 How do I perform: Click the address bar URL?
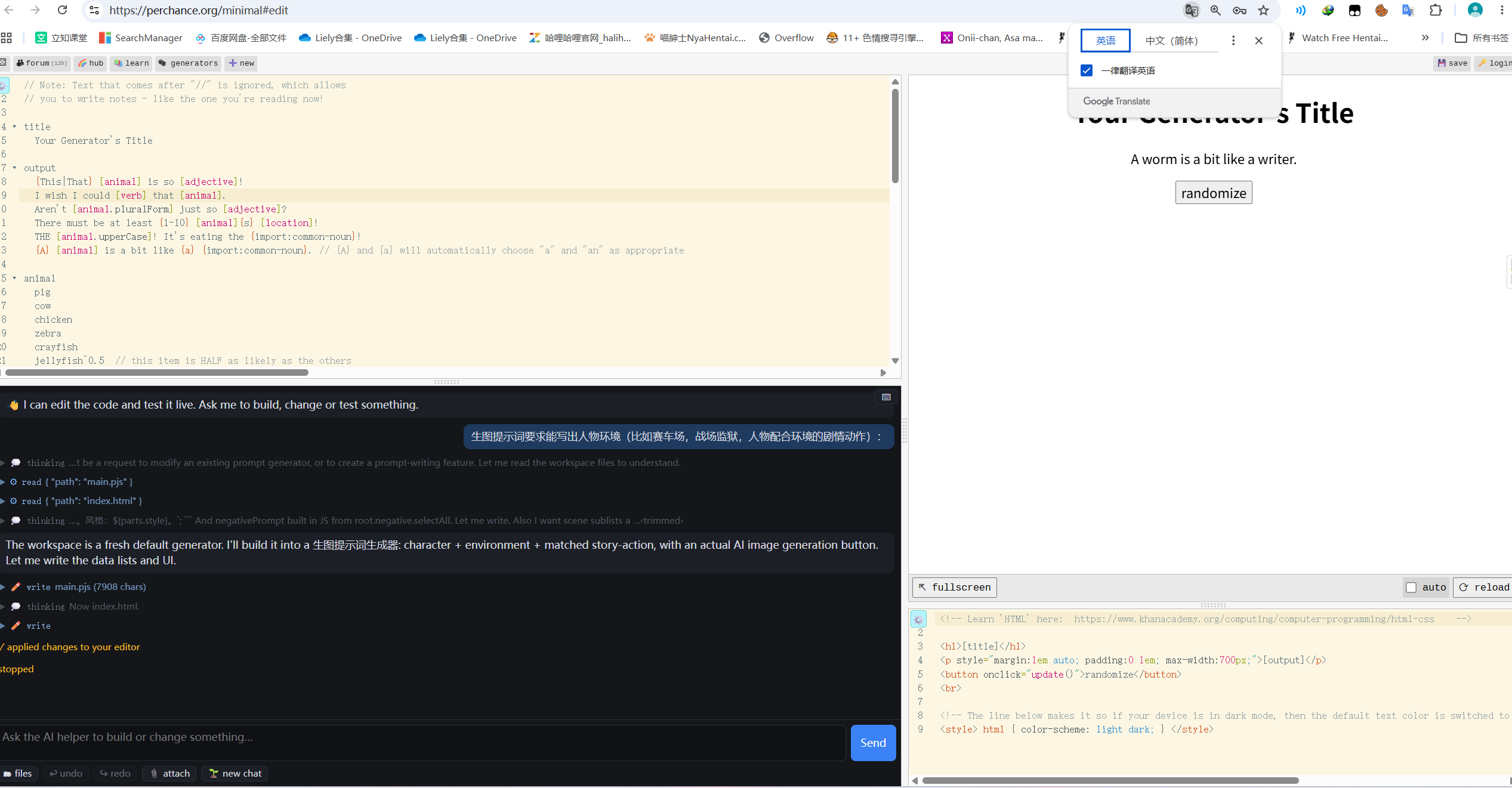click(199, 10)
